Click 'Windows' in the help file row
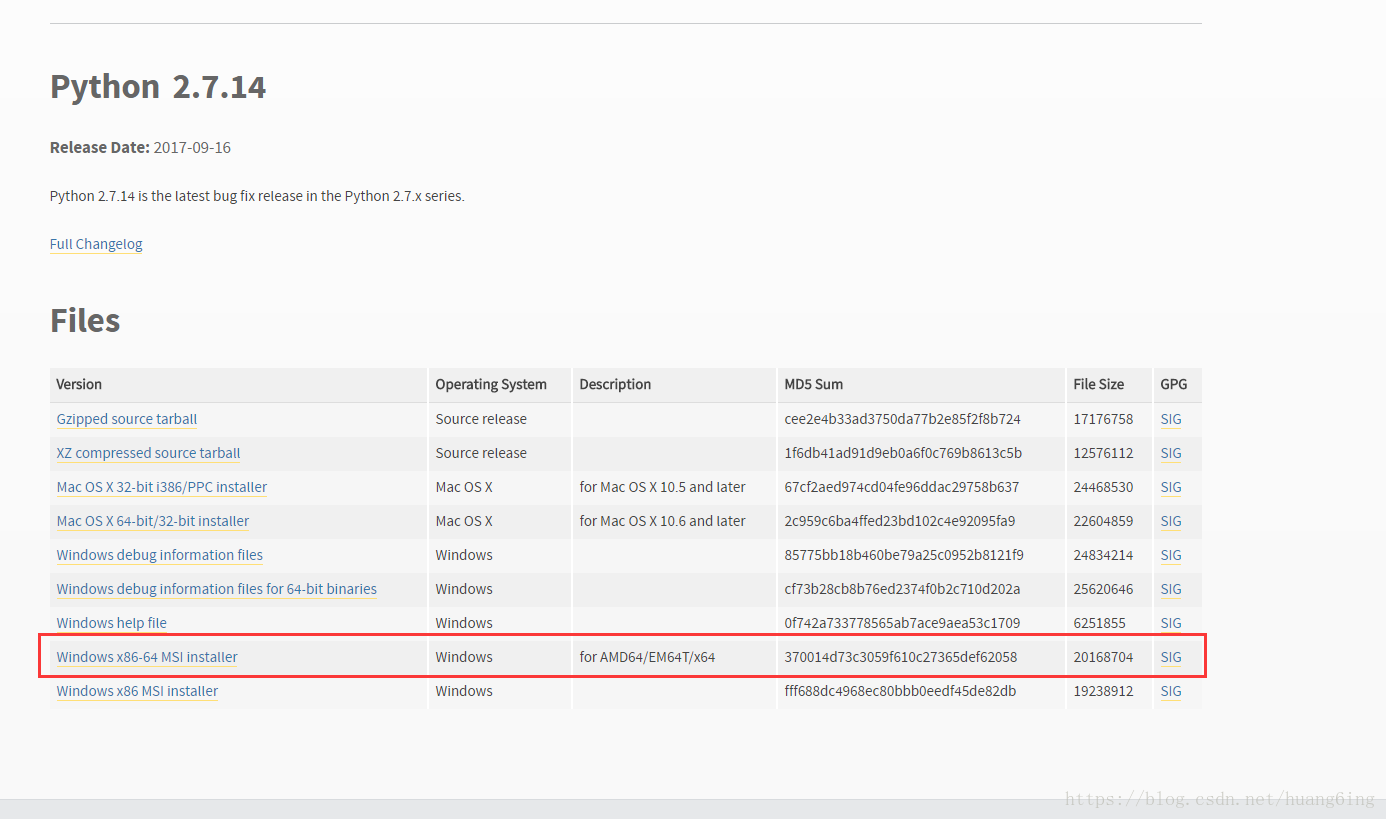Viewport: 1386px width, 819px height. [x=464, y=623]
